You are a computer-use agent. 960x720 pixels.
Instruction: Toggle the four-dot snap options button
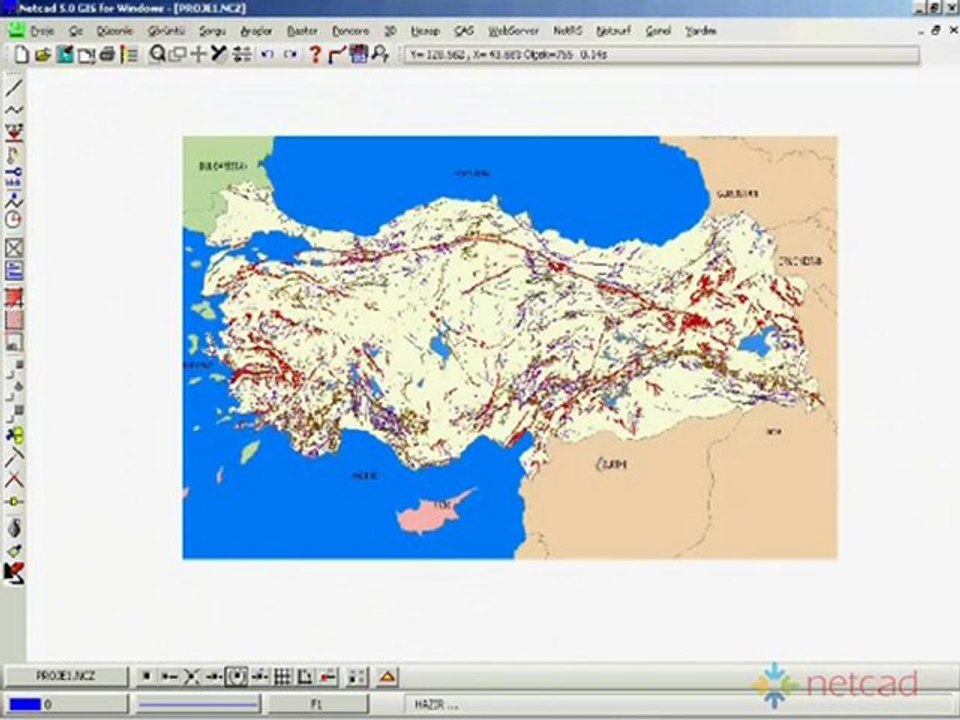(x=356, y=677)
